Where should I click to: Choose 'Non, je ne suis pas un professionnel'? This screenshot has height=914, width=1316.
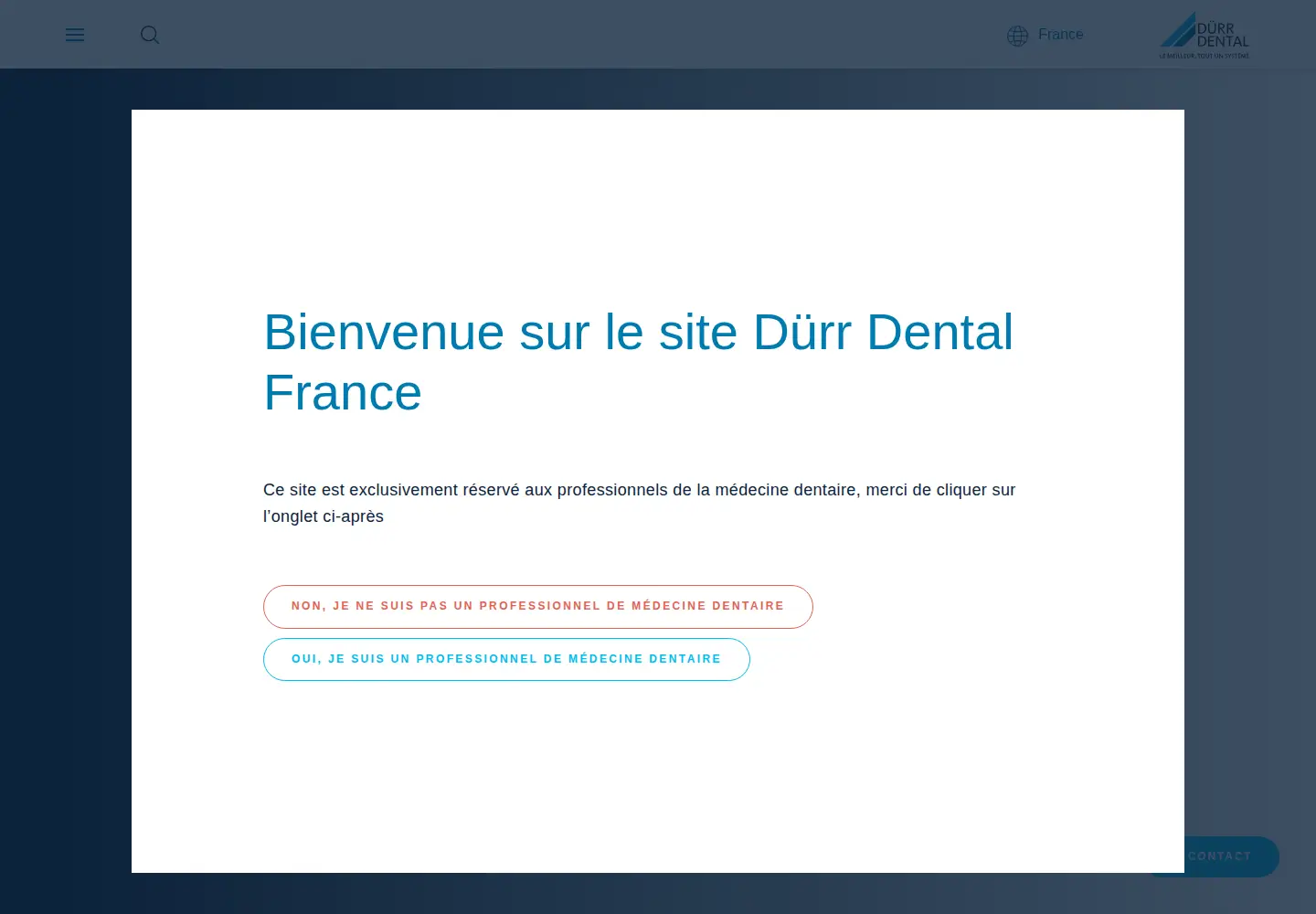point(538,607)
